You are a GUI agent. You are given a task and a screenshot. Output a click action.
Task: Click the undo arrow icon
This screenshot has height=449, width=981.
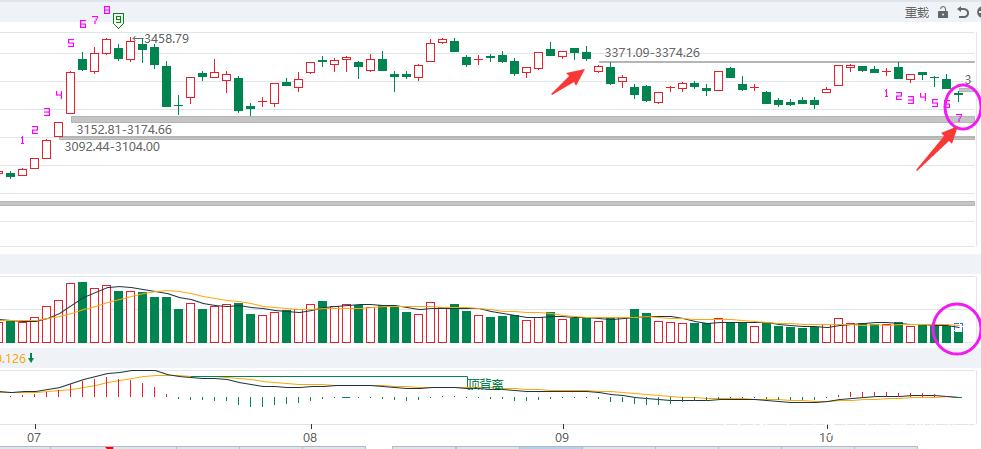(x=962, y=12)
